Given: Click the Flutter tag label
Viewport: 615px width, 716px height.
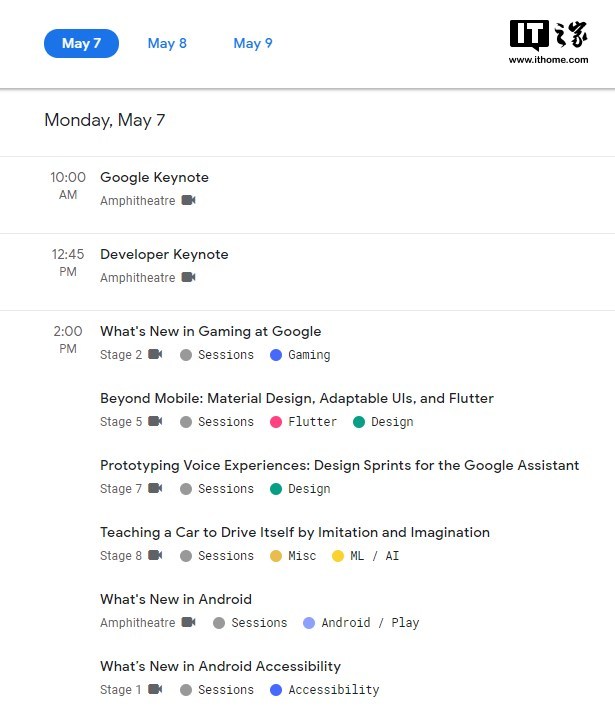Looking at the screenshot, I should click(312, 422).
